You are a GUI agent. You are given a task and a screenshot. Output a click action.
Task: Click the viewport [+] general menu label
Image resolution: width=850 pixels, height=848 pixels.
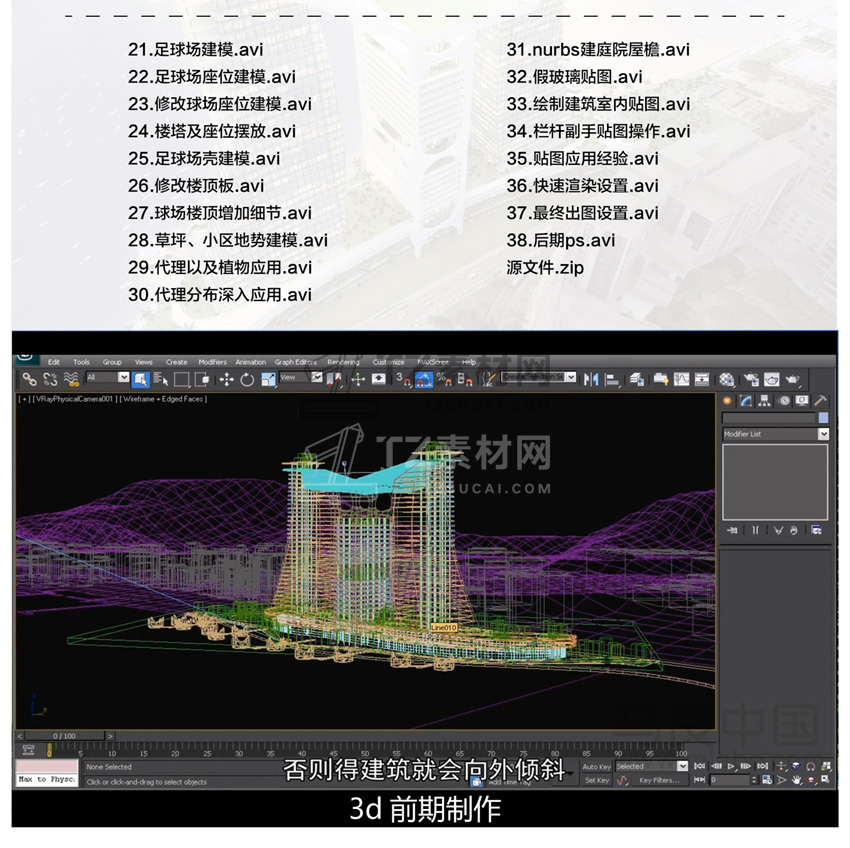(x=24, y=399)
